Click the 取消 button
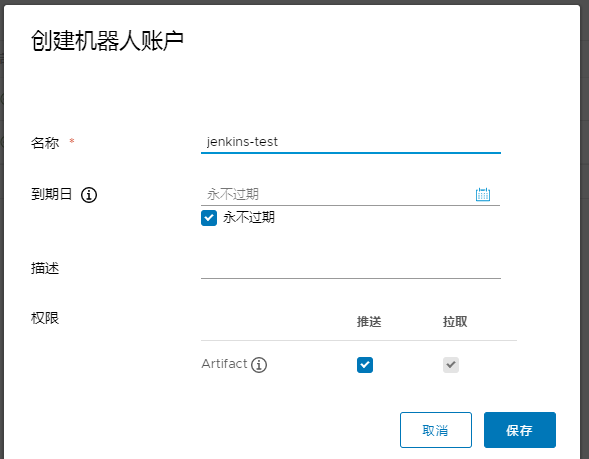 coord(436,430)
